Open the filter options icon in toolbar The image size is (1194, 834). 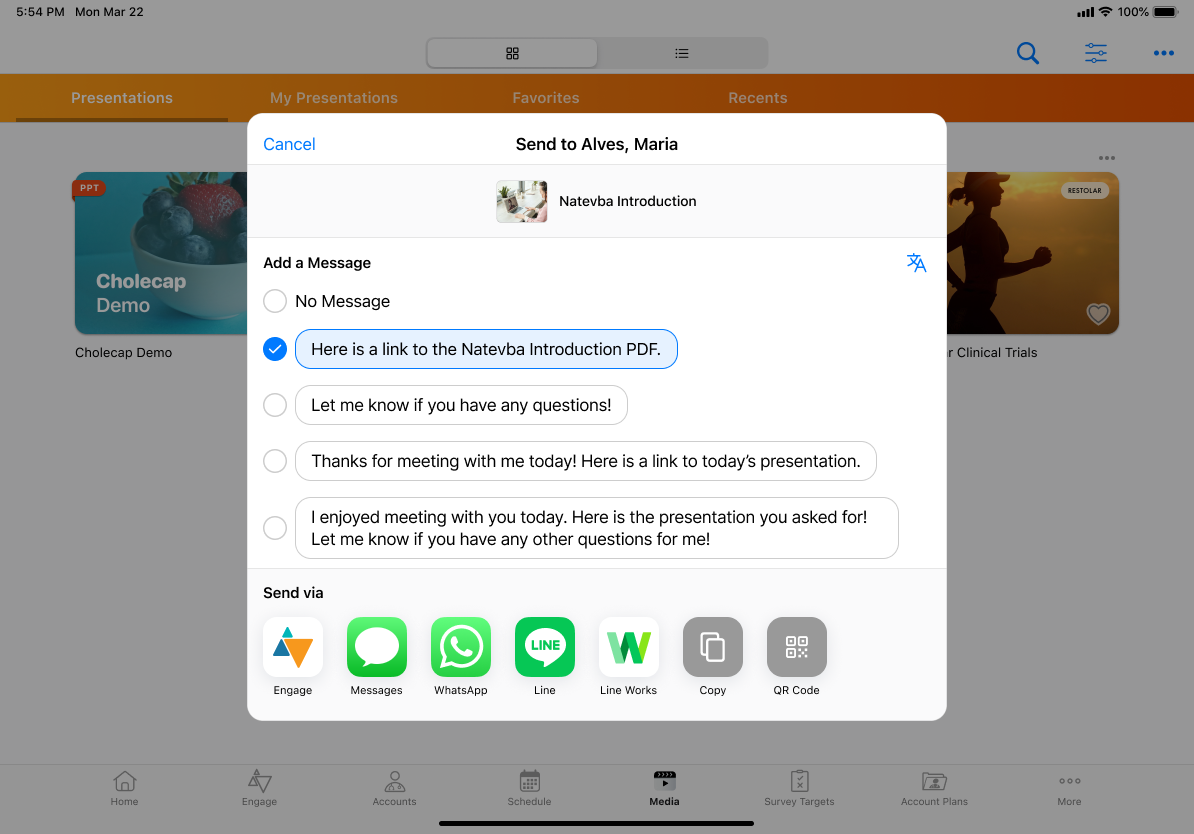pyautogui.click(x=1096, y=53)
